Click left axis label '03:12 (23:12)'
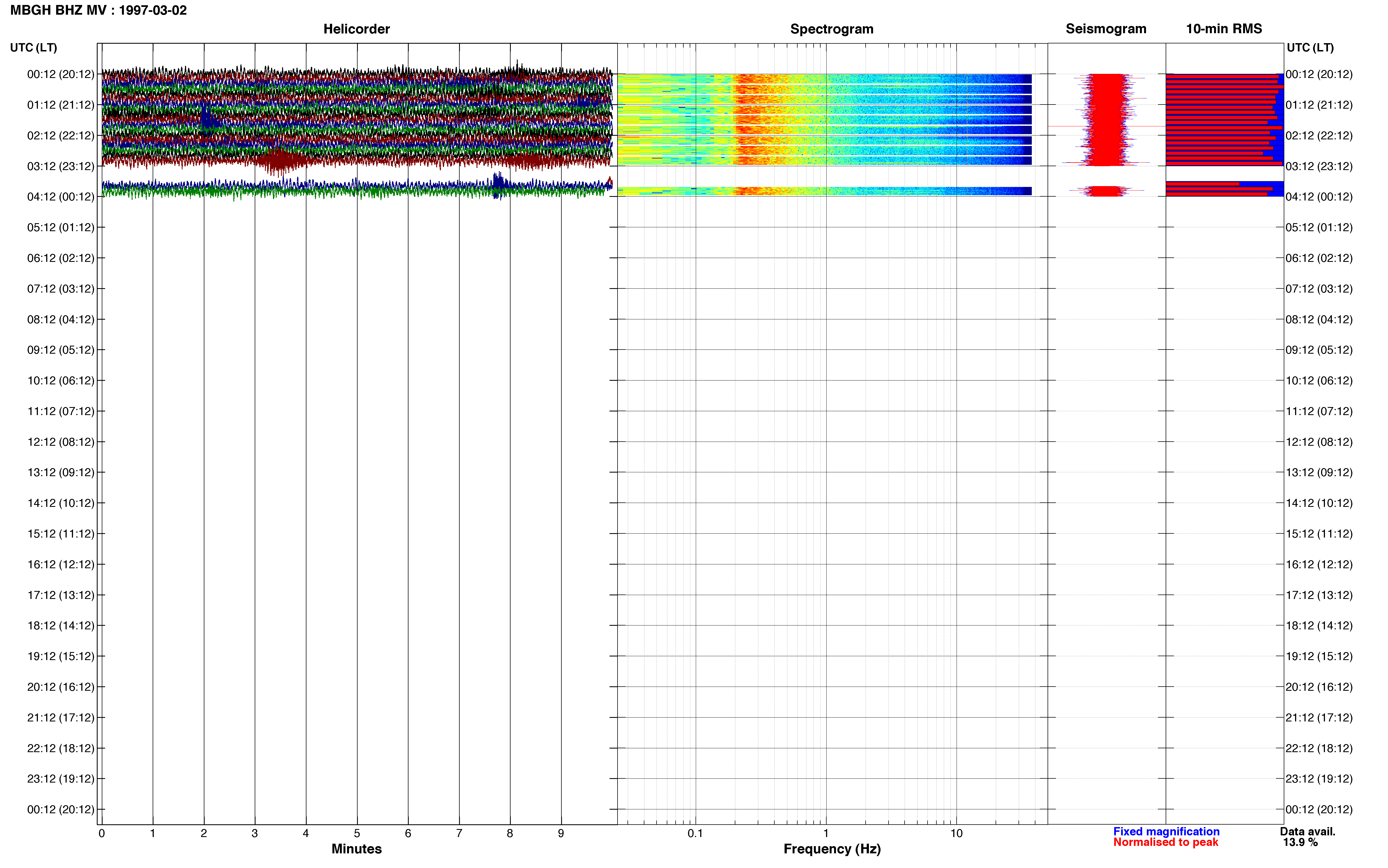 (61, 166)
